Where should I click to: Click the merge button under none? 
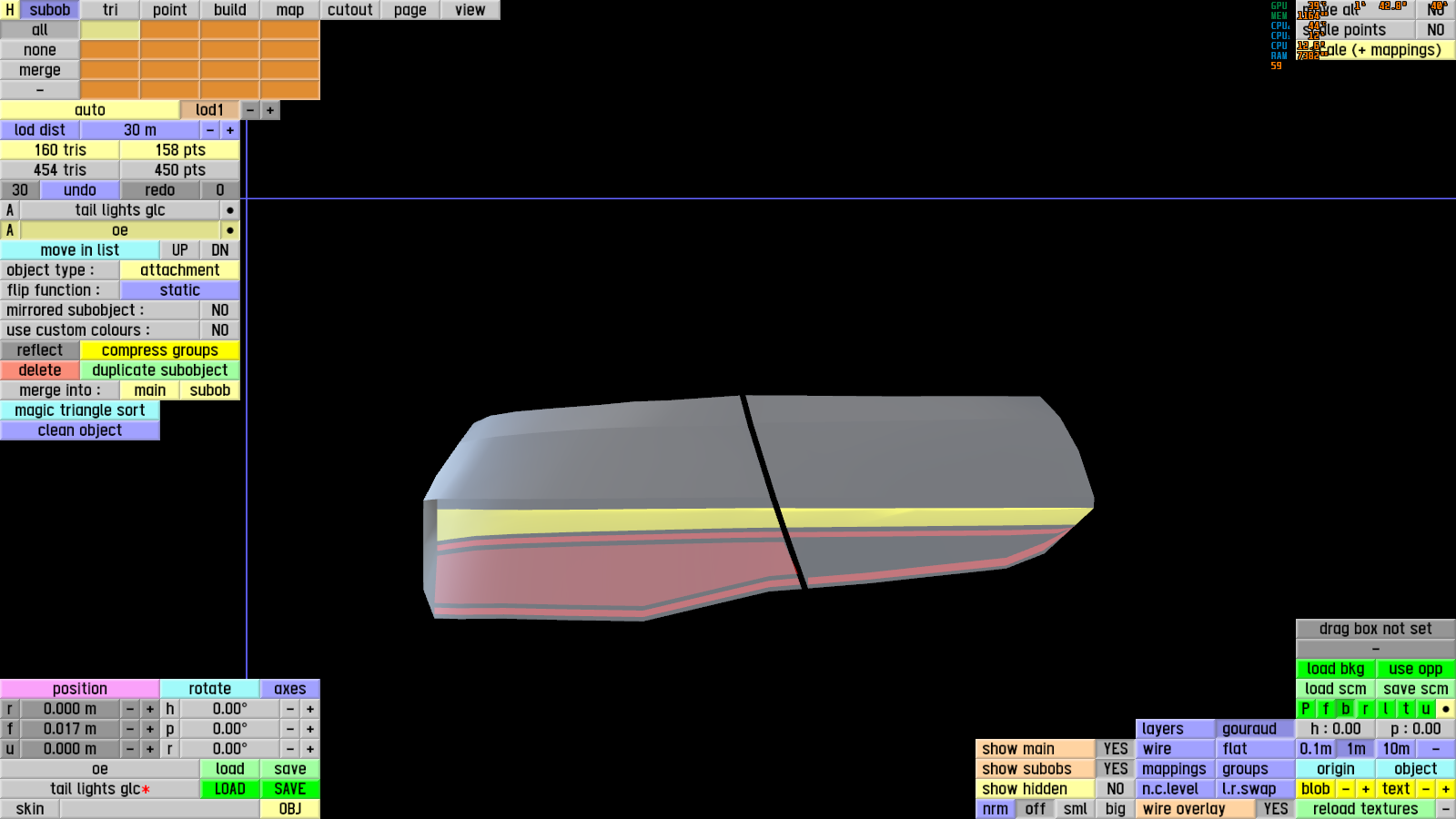(40, 70)
